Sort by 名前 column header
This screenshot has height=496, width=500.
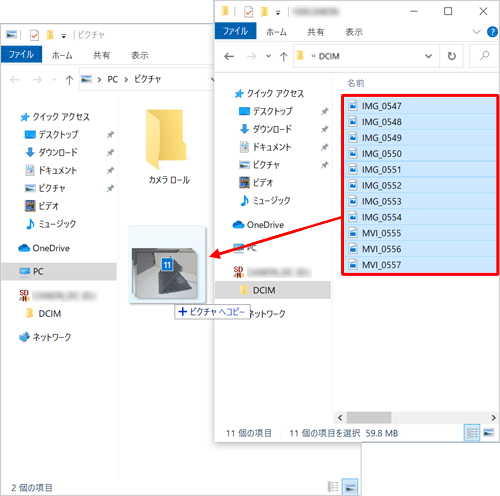[356, 83]
